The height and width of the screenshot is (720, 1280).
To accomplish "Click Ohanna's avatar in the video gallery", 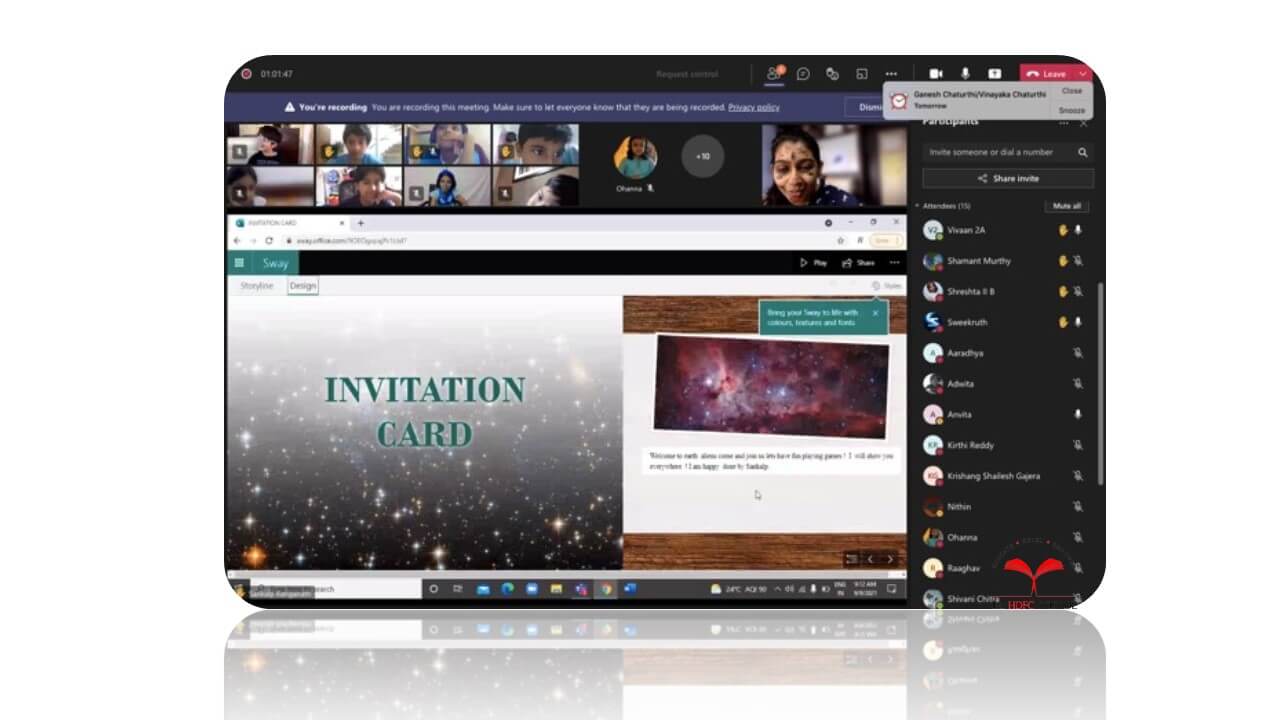I will pyautogui.click(x=635, y=157).
